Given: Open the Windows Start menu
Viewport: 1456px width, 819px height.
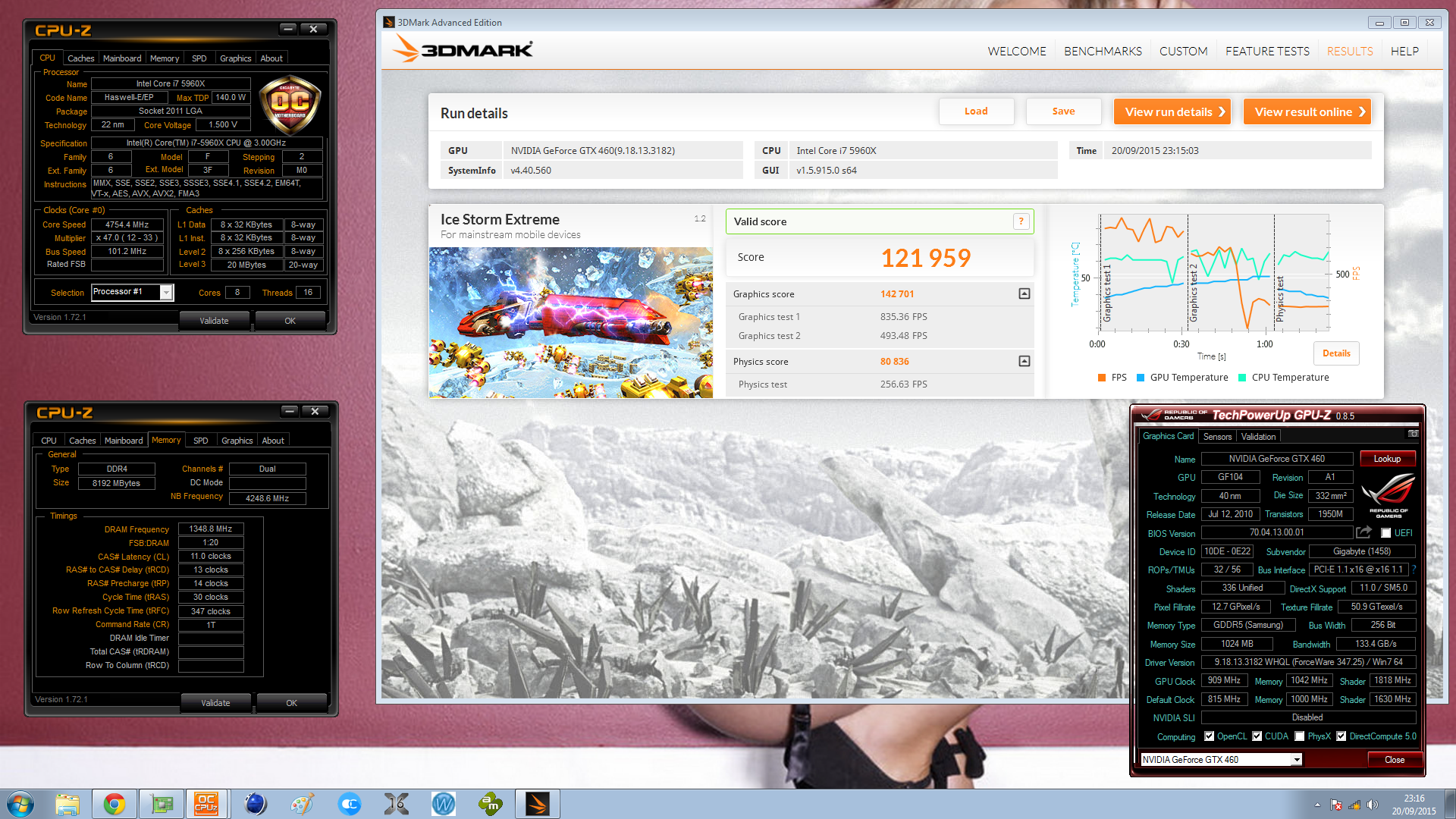Looking at the screenshot, I should point(20,804).
